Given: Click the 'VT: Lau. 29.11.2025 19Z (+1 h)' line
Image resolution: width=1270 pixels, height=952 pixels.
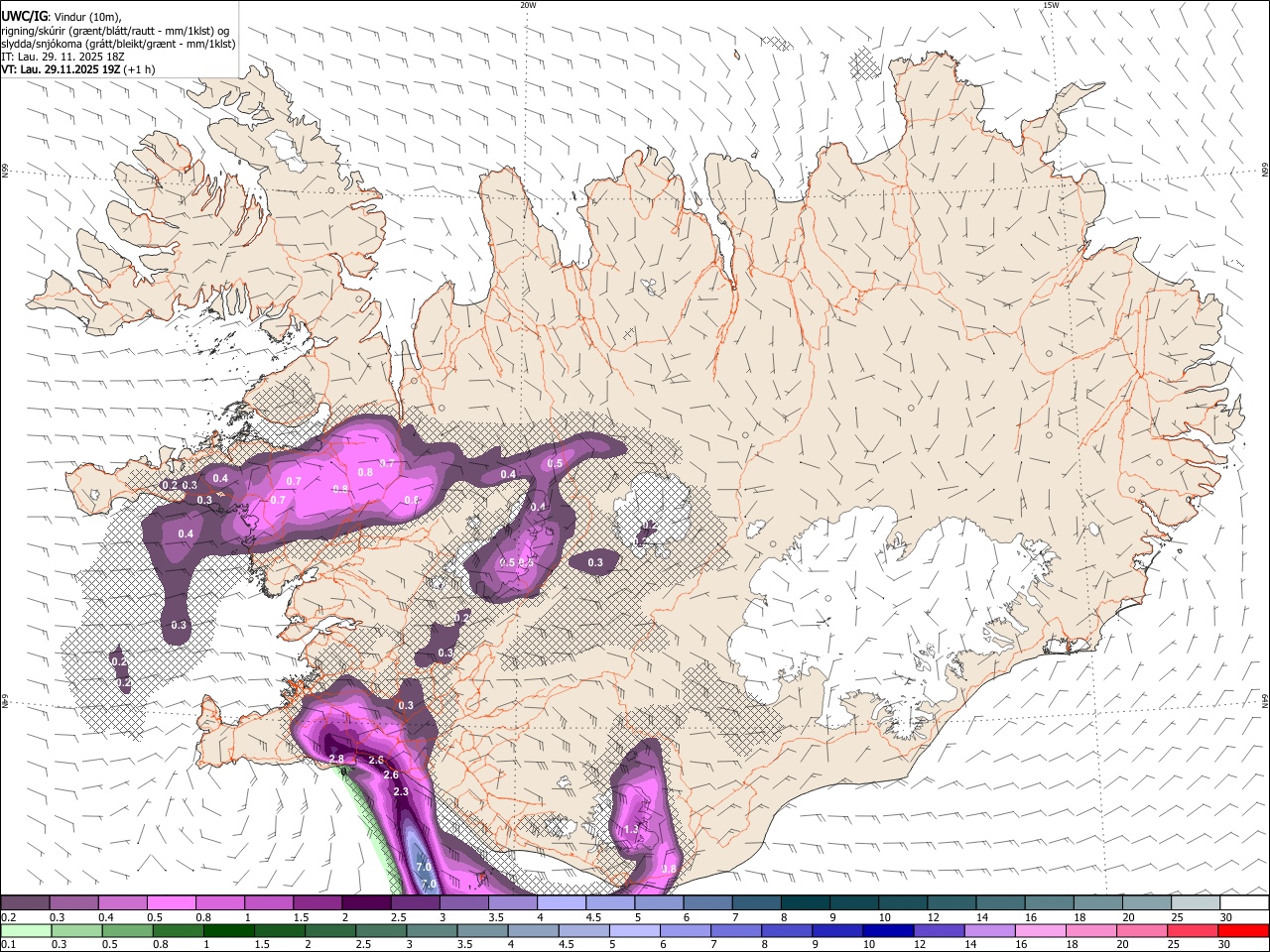Looking at the screenshot, I should (x=78, y=69).
